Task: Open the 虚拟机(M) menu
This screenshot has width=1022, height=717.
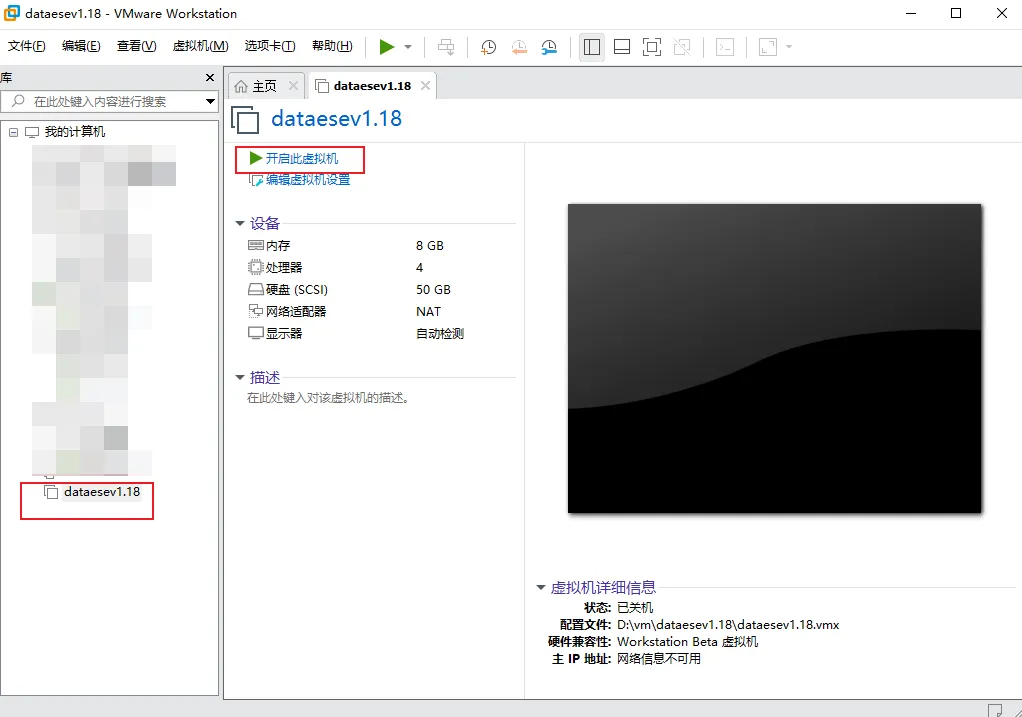Action: 200,46
